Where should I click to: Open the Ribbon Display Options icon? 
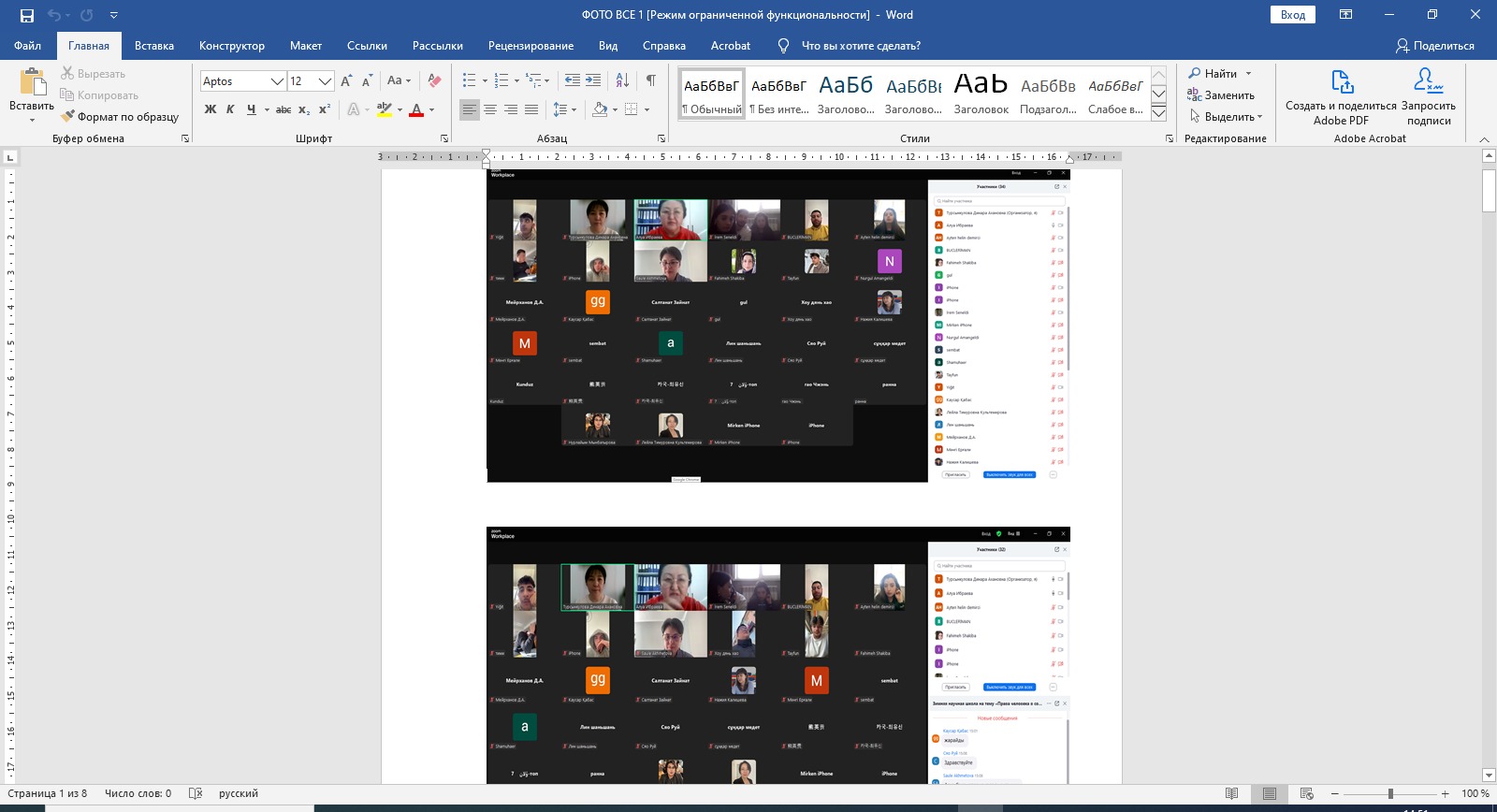(x=1345, y=15)
